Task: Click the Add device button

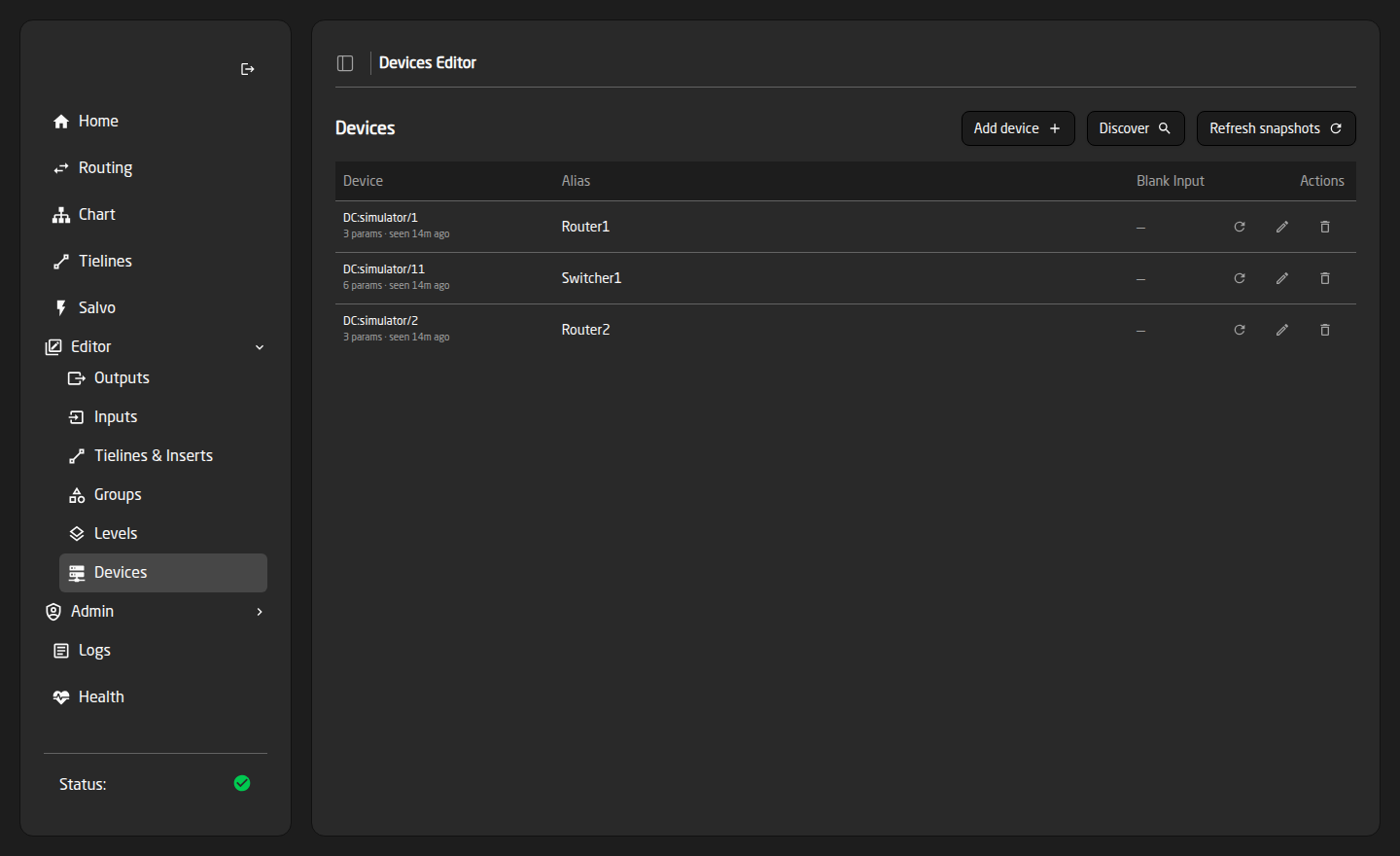Action: [1018, 128]
